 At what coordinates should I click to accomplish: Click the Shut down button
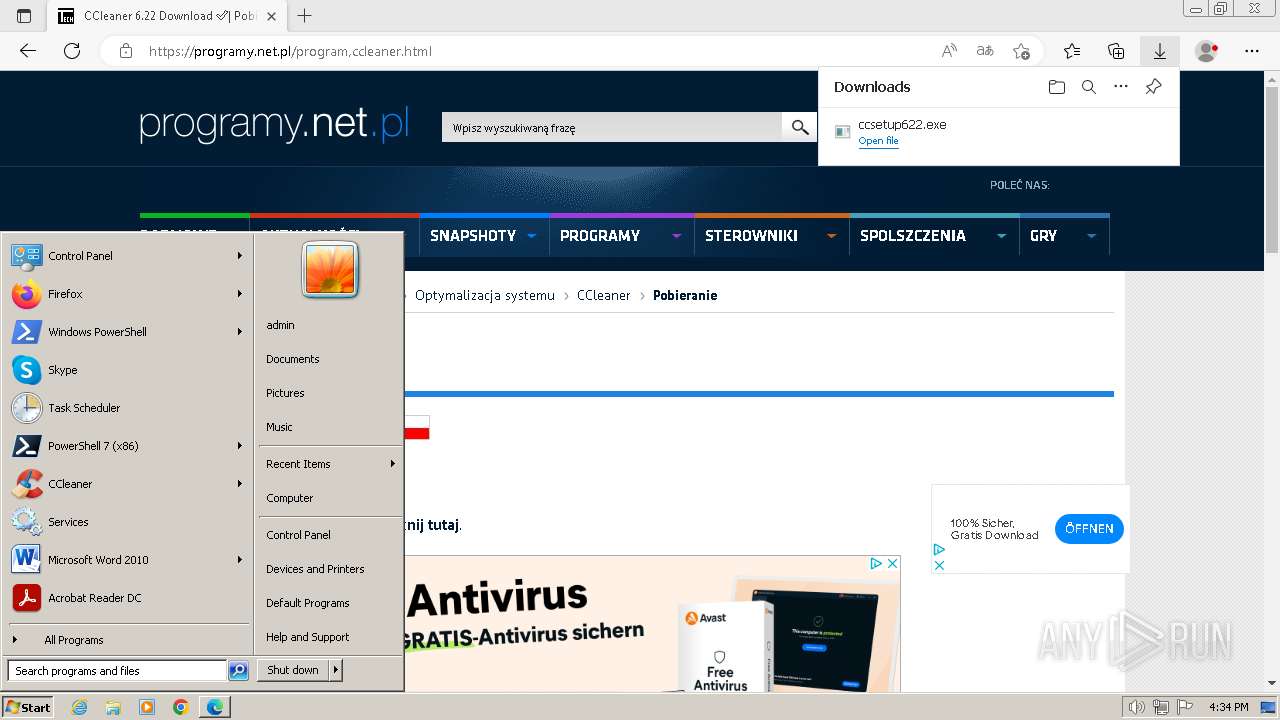pyautogui.click(x=293, y=670)
